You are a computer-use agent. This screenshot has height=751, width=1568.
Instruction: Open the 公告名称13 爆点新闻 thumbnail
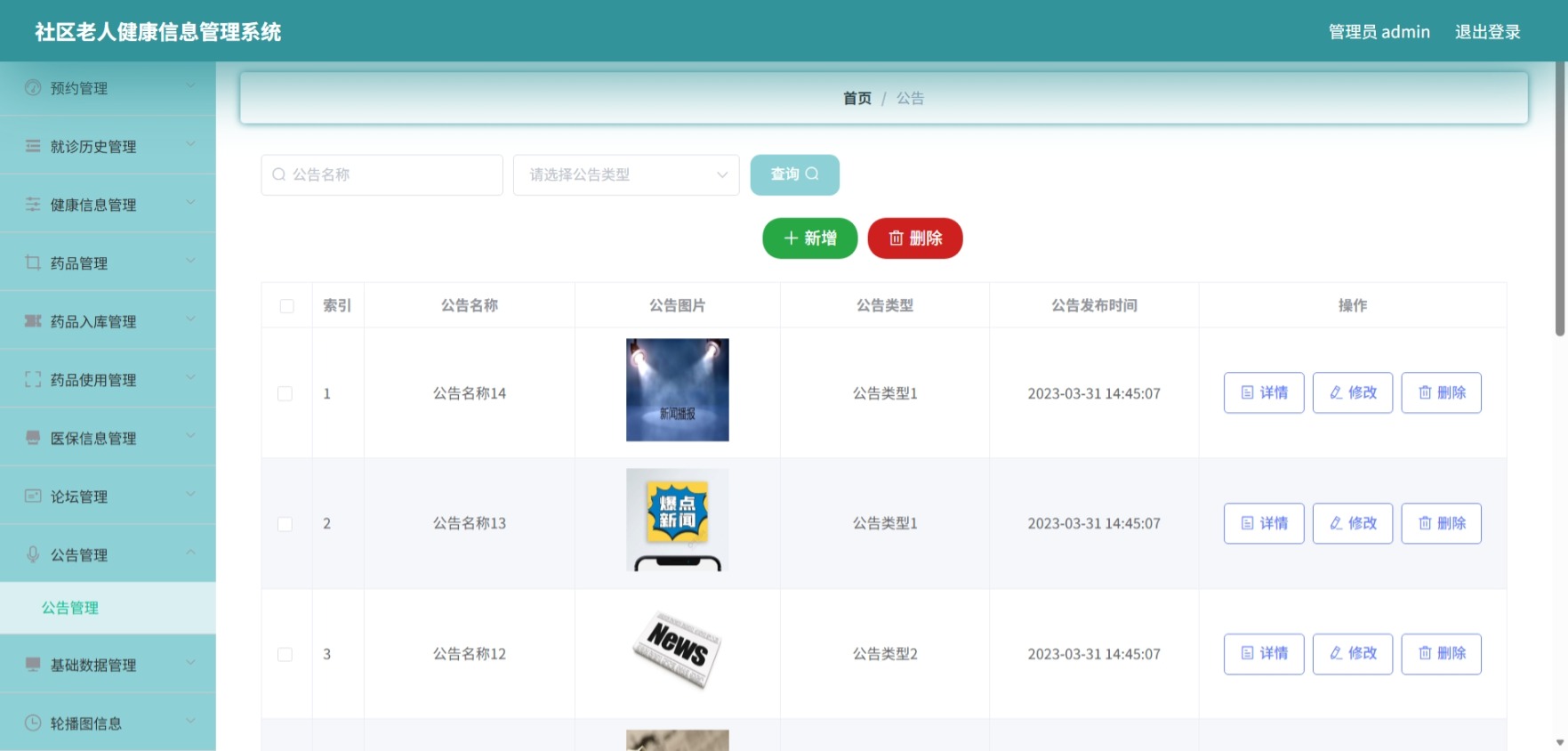tap(678, 520)
